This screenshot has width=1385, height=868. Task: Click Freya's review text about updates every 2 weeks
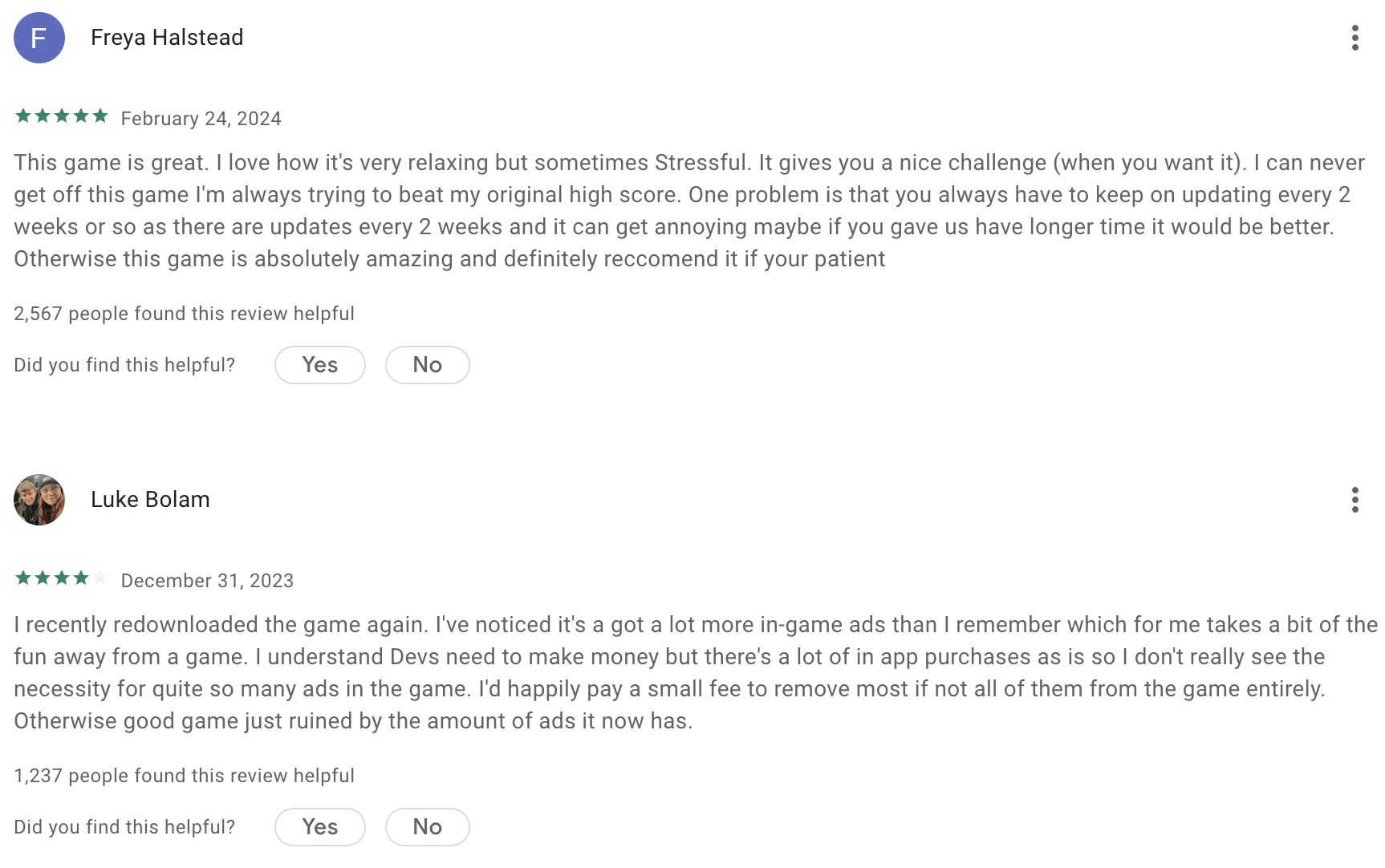coord(689,211)
